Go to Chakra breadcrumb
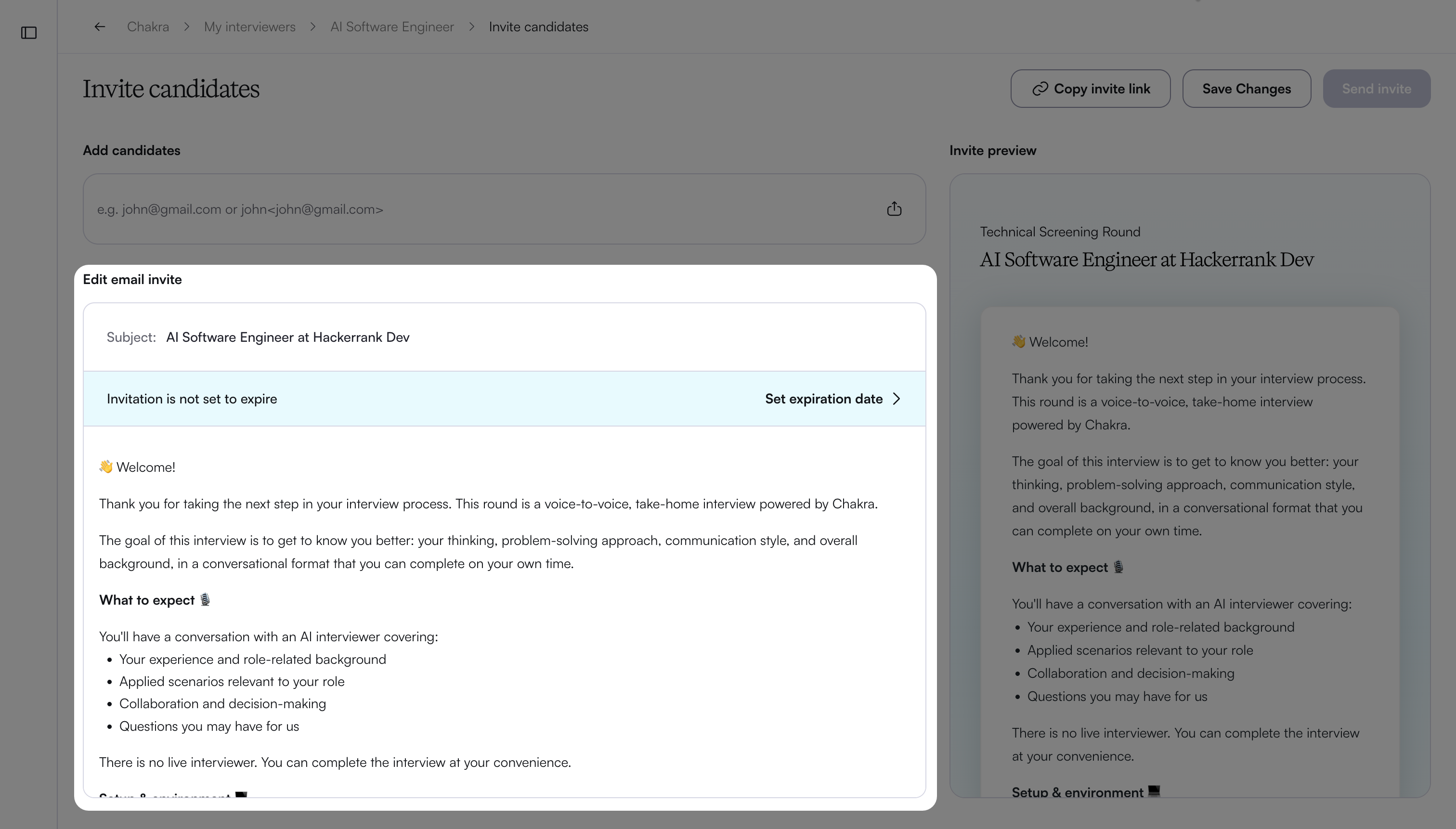Image resolution: width=1456 pixels, height=829 pixels. pos(148,27)
